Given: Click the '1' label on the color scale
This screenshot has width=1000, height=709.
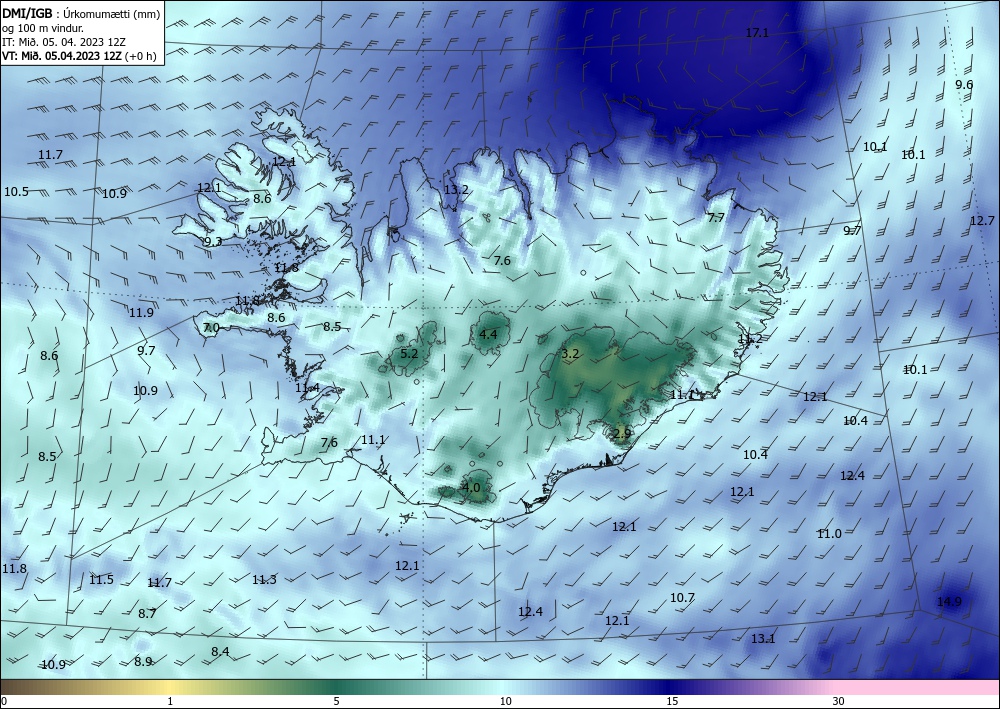Looking at the screenshot, I should click(x=170, y=701).
